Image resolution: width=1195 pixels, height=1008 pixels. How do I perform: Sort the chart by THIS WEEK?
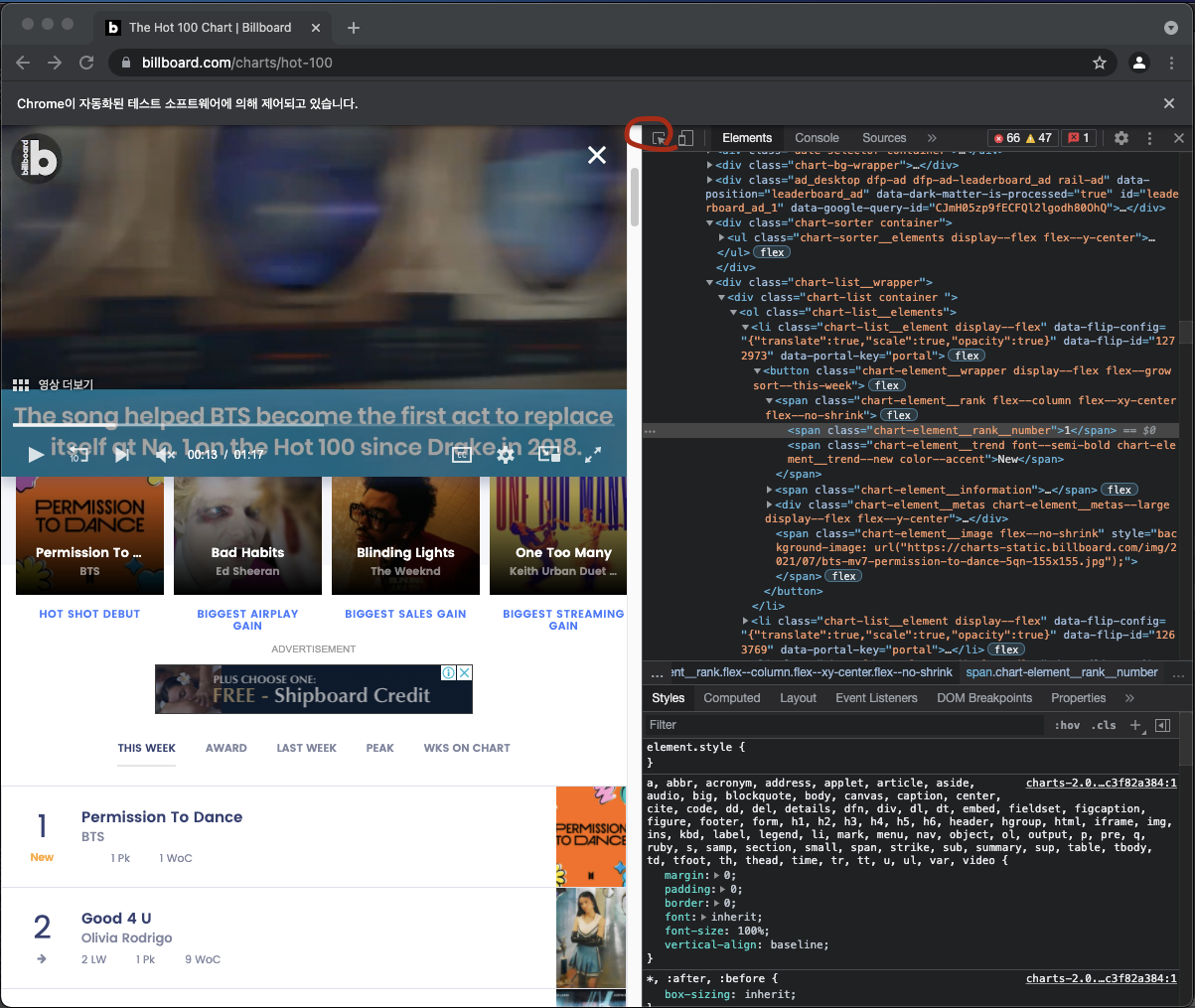(147, 748)
